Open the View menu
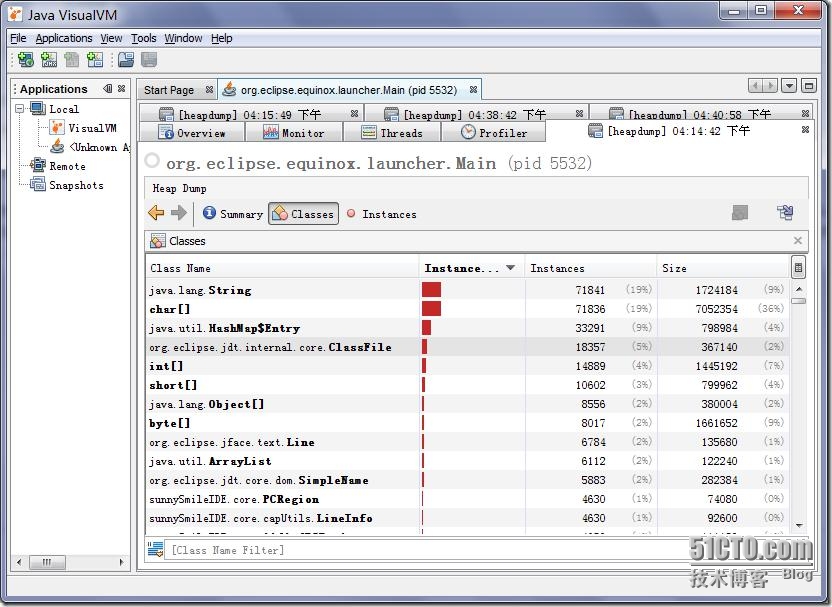This screenshot has width=832, height=607. click(x=111, y=38)
